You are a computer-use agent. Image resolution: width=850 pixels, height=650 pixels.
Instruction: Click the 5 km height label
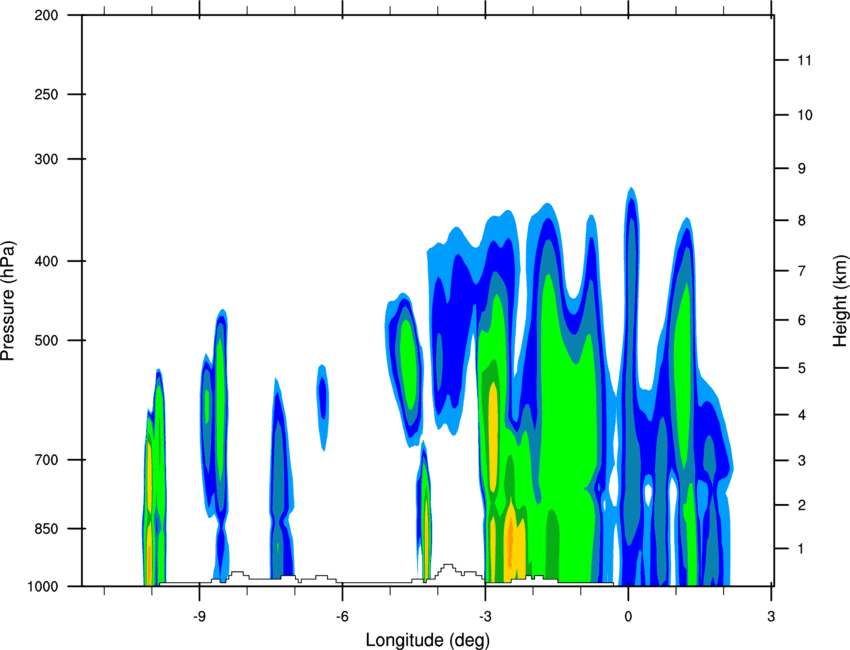[801, 368]
